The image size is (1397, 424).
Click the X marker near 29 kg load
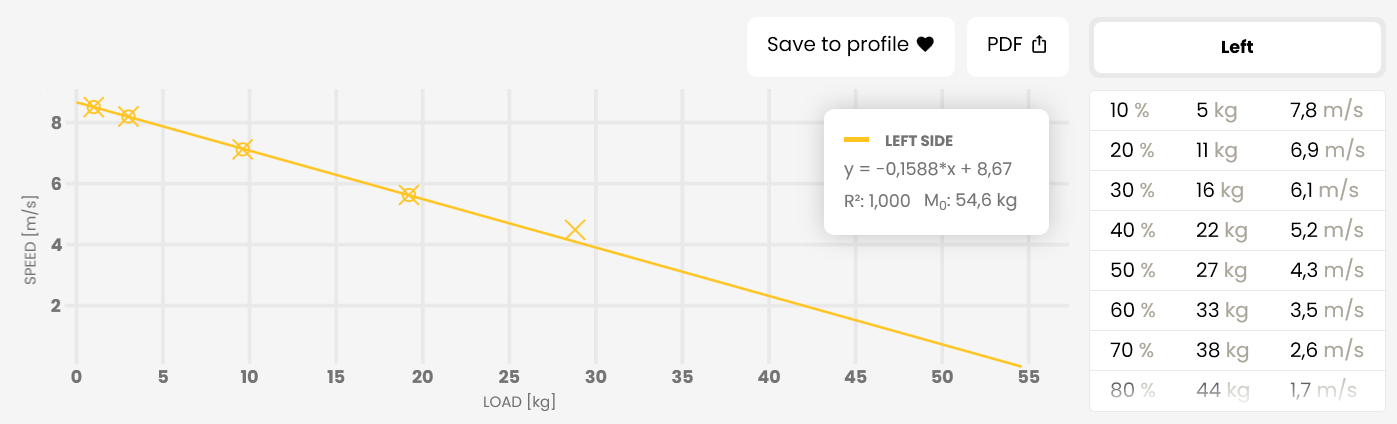[575, 230]
